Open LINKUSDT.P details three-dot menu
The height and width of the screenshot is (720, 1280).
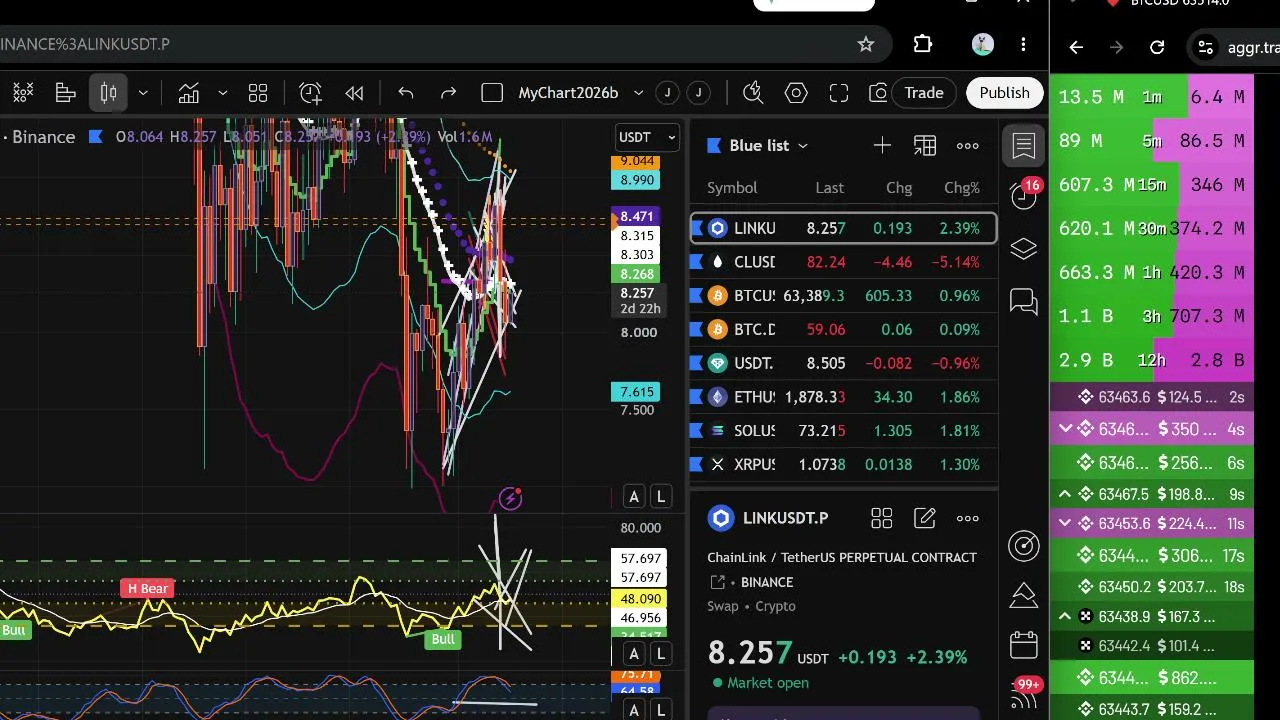pyautogui.click(x=968, y=518)
